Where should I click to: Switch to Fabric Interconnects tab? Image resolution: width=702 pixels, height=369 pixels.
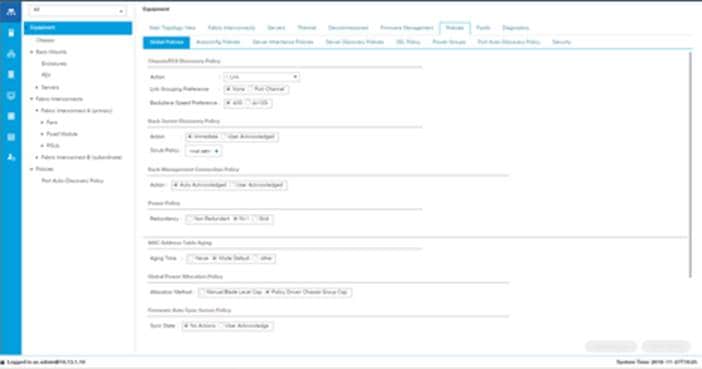click(231, 28)
